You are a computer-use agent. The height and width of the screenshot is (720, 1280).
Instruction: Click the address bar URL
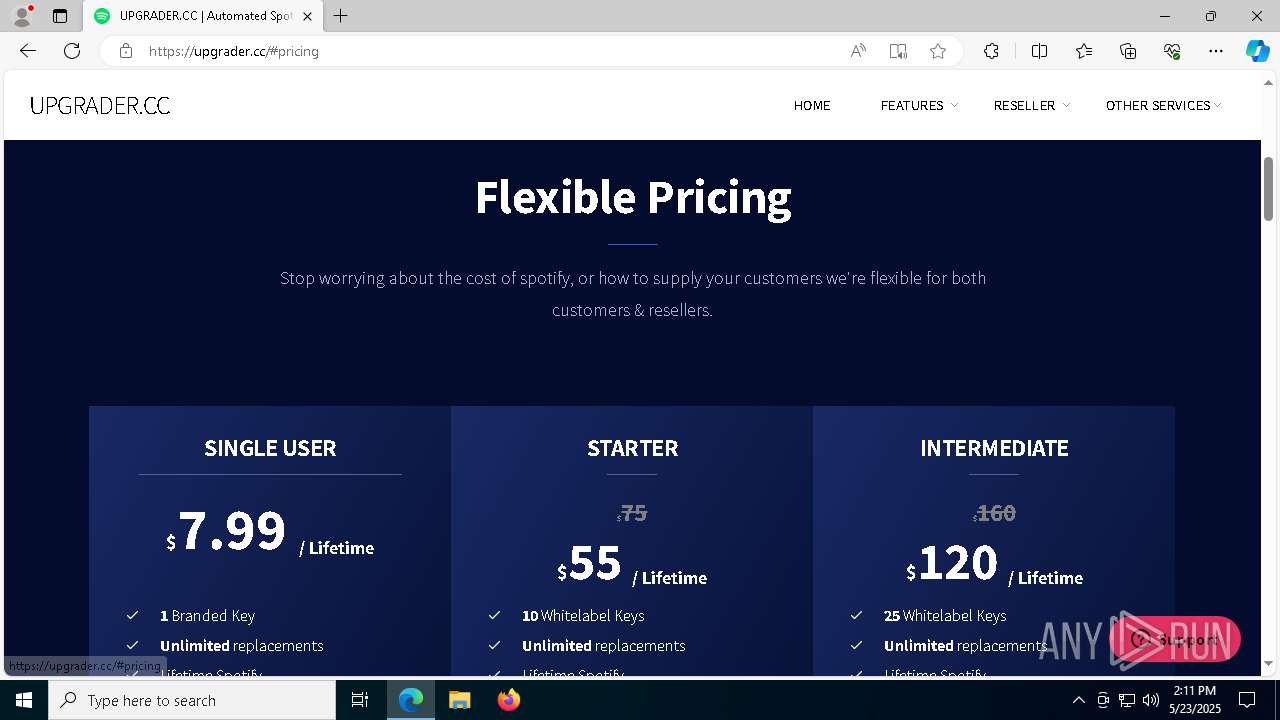pyautogui.click(x=234, y=51)
